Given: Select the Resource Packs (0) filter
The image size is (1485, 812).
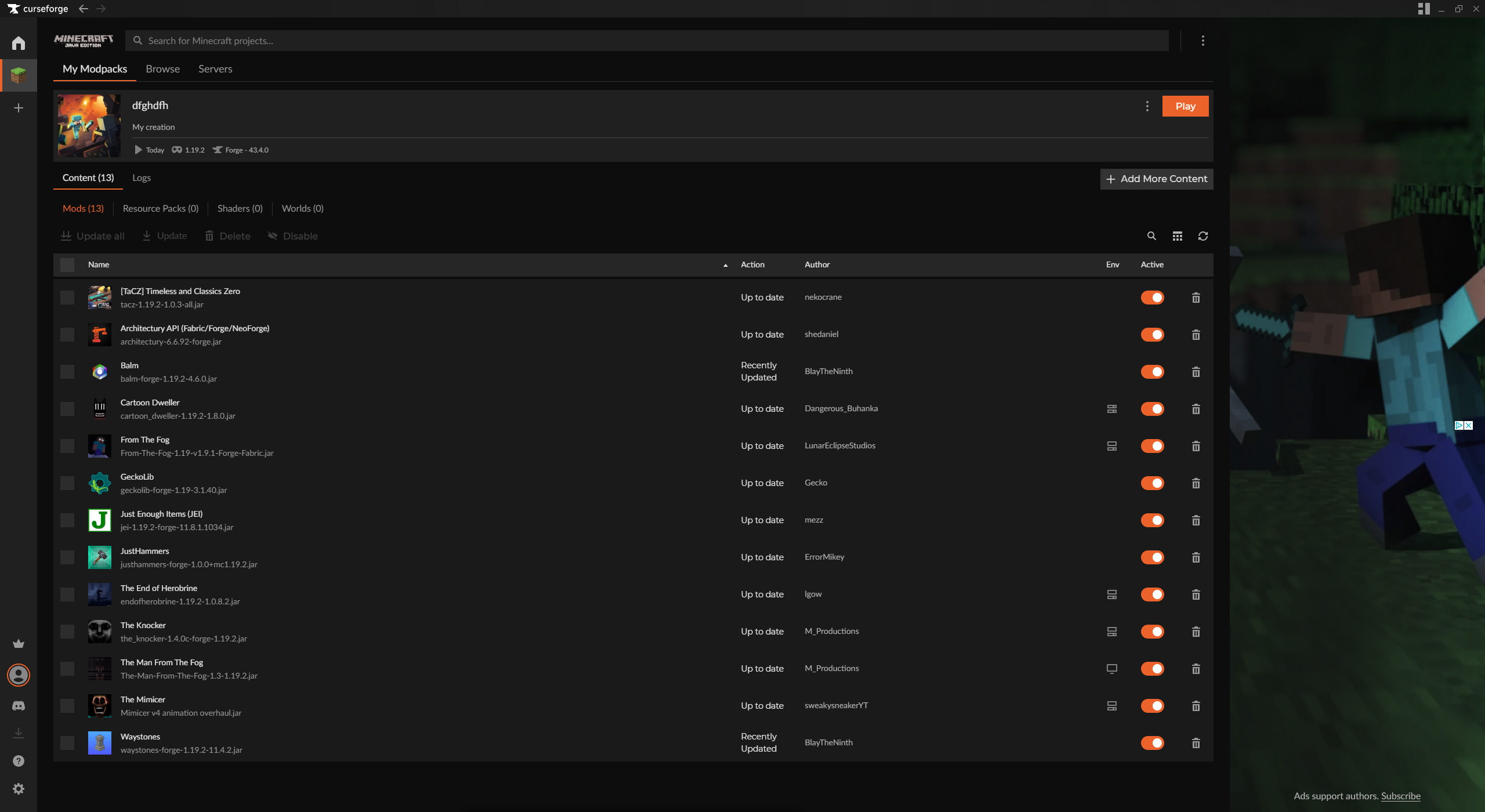Looking at the screenshot, I should (161, 209).
